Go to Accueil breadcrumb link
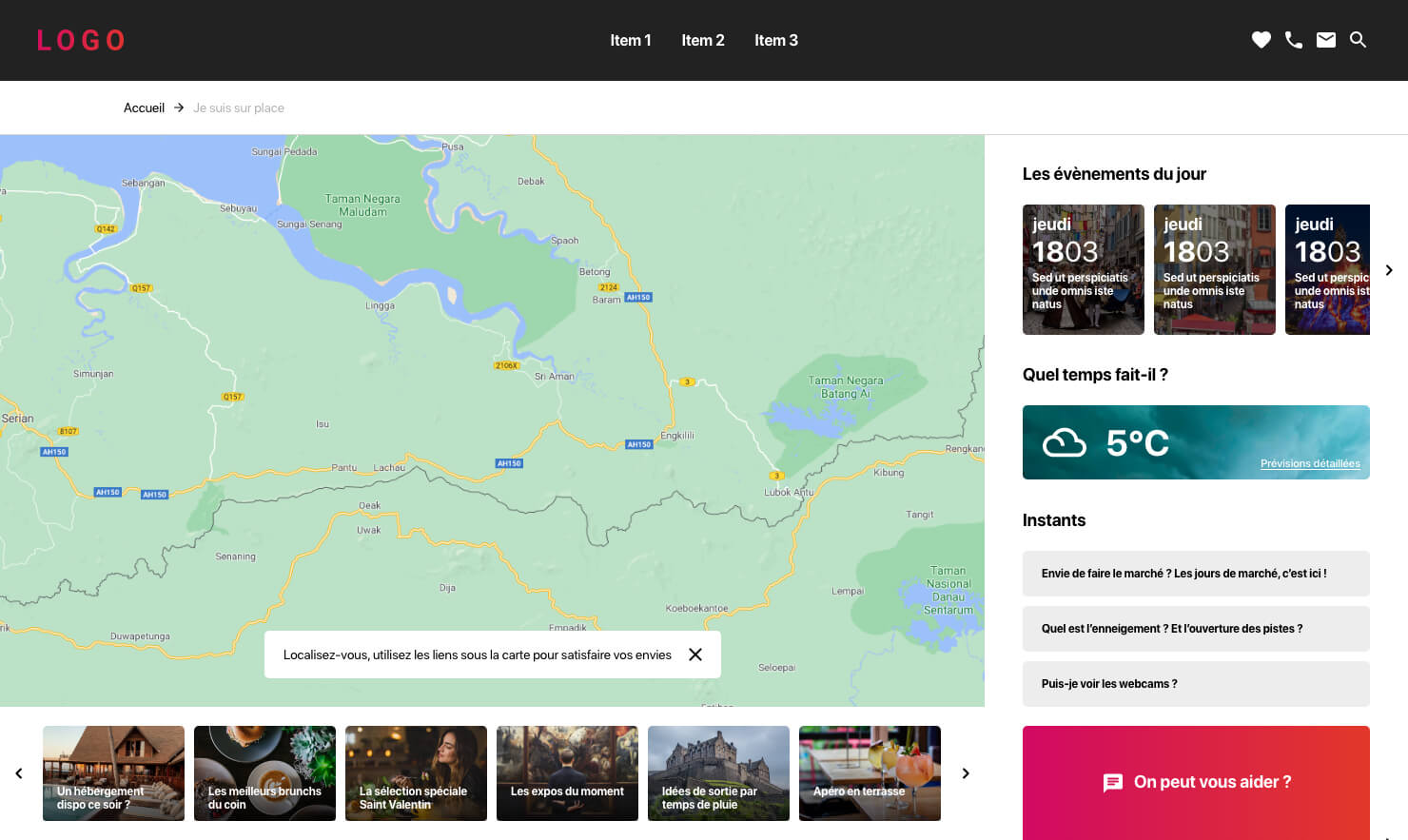This screenshot has height=840, width=1408. point(144,107)
